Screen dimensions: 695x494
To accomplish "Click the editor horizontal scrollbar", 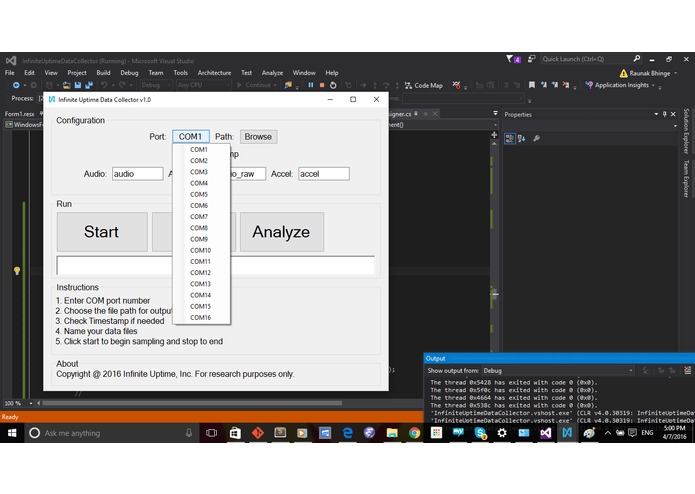I will pos(192,403).
